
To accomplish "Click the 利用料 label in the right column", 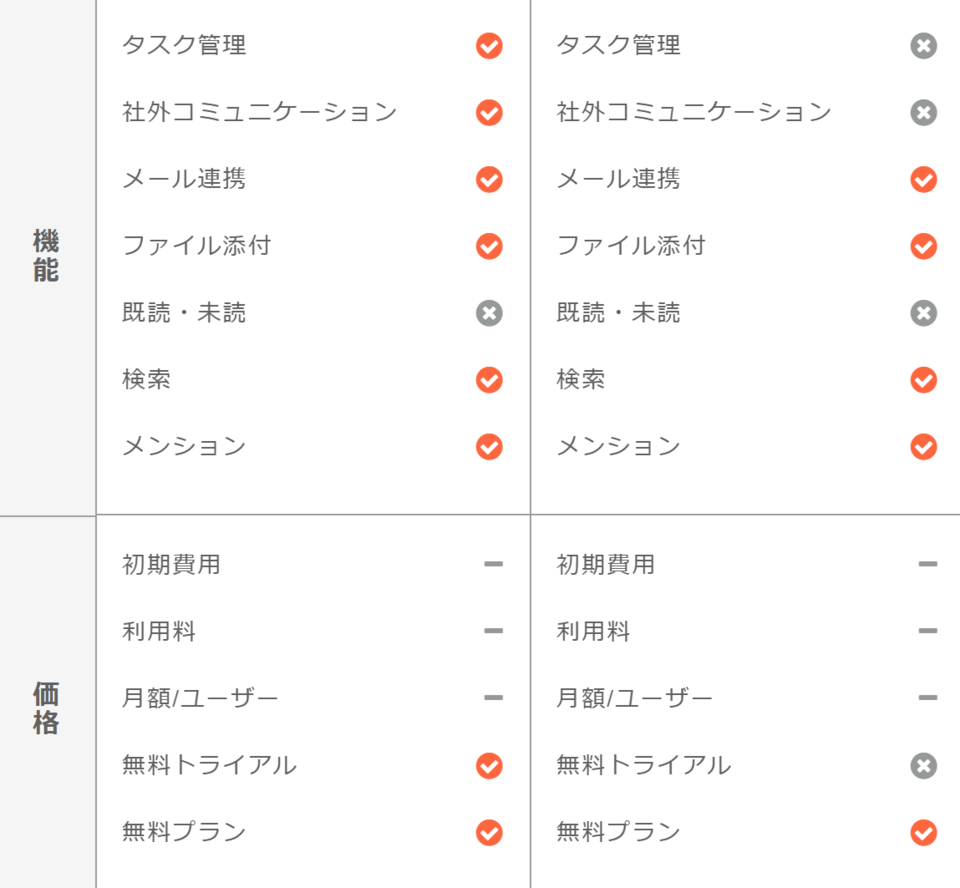I will tap(593, 631).
